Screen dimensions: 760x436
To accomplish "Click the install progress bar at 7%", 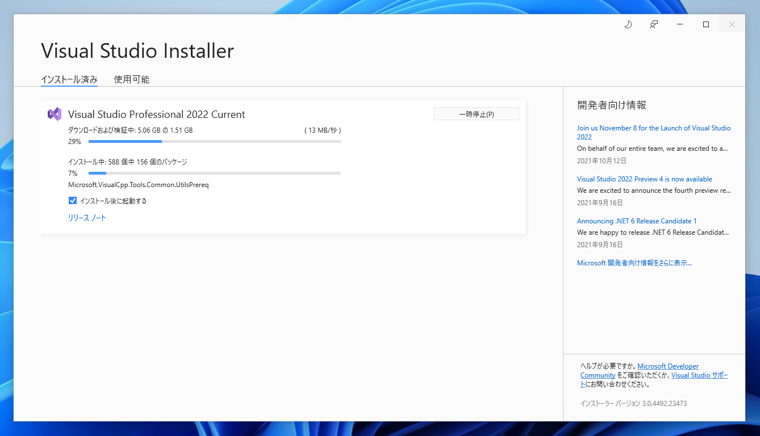I will 214,173.
